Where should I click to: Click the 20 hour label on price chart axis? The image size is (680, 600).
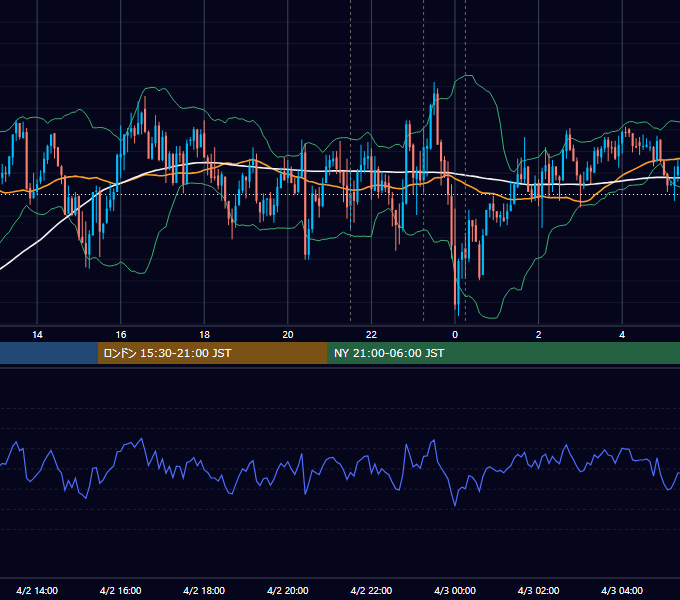click(x=288, y=335)
